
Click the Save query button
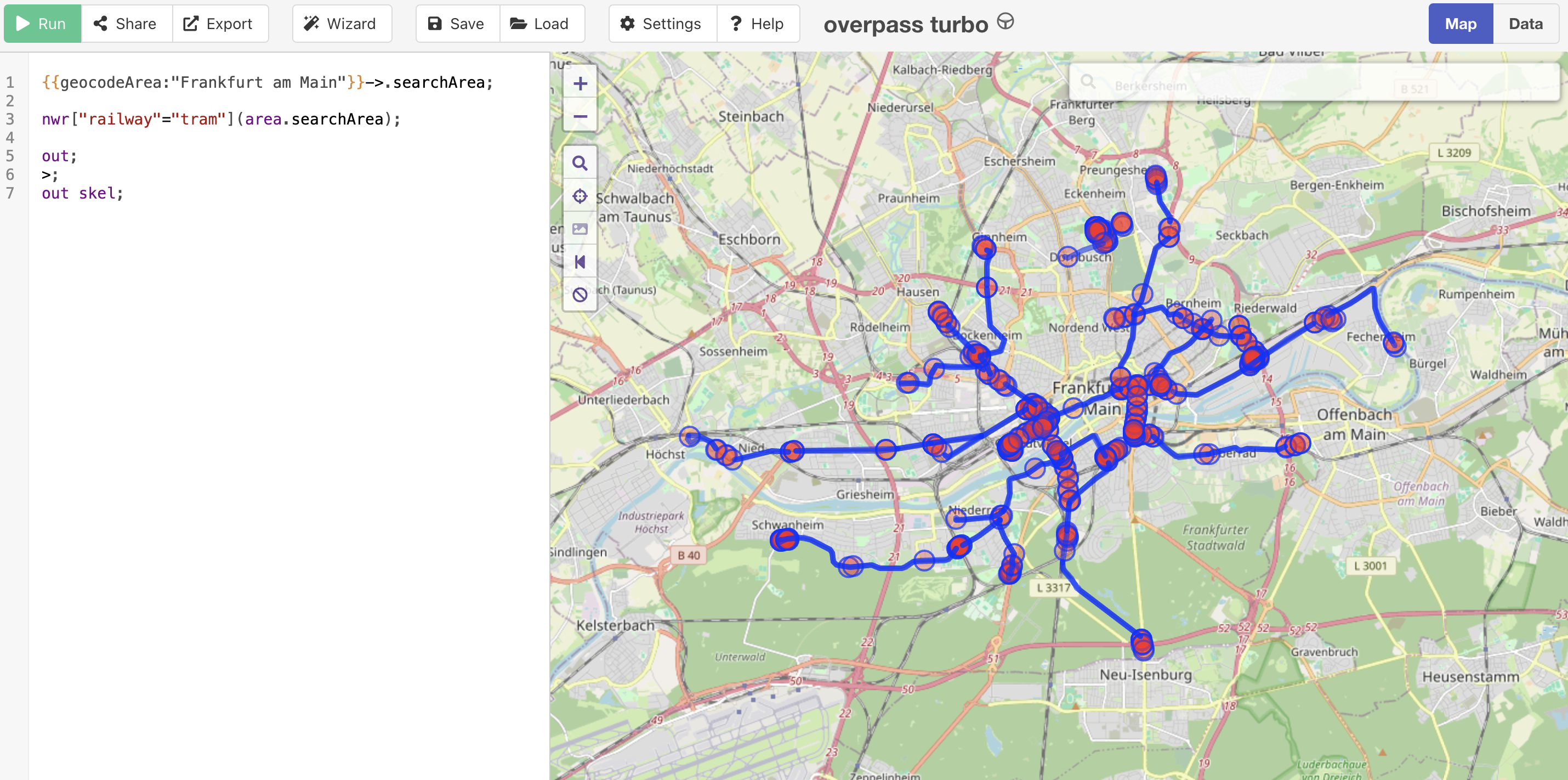click(457, 24)
